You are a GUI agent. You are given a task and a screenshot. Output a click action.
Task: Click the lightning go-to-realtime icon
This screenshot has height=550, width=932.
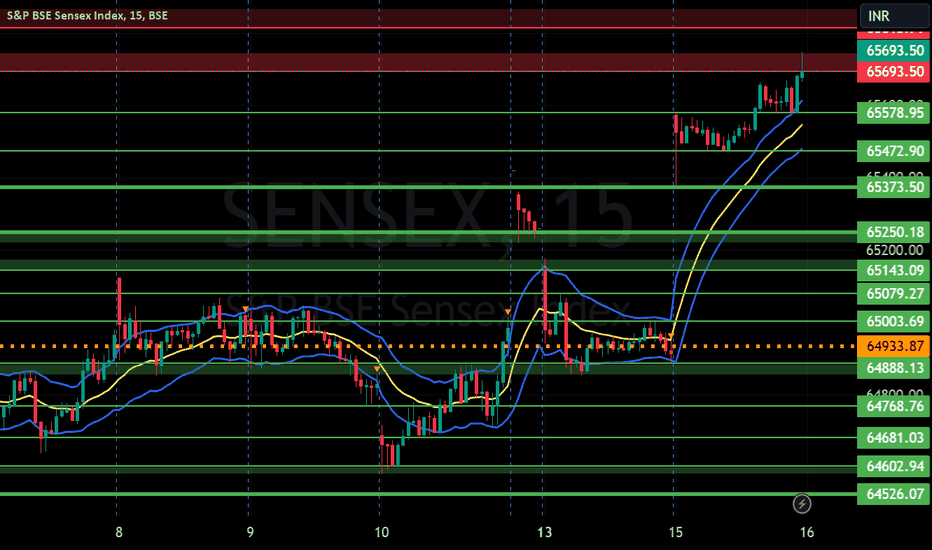[x=802, y=504]
